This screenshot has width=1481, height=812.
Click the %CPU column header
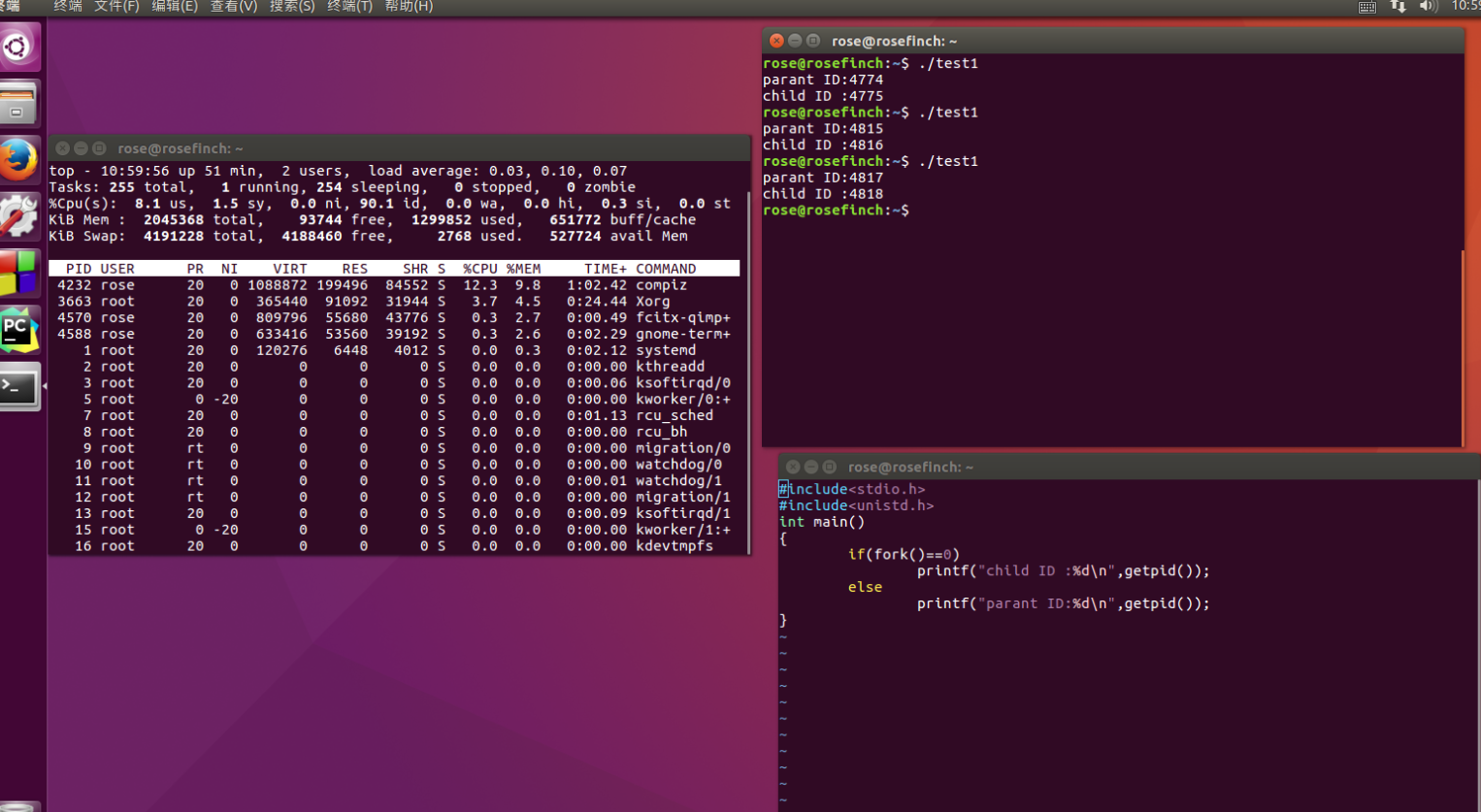click(479, 269)
